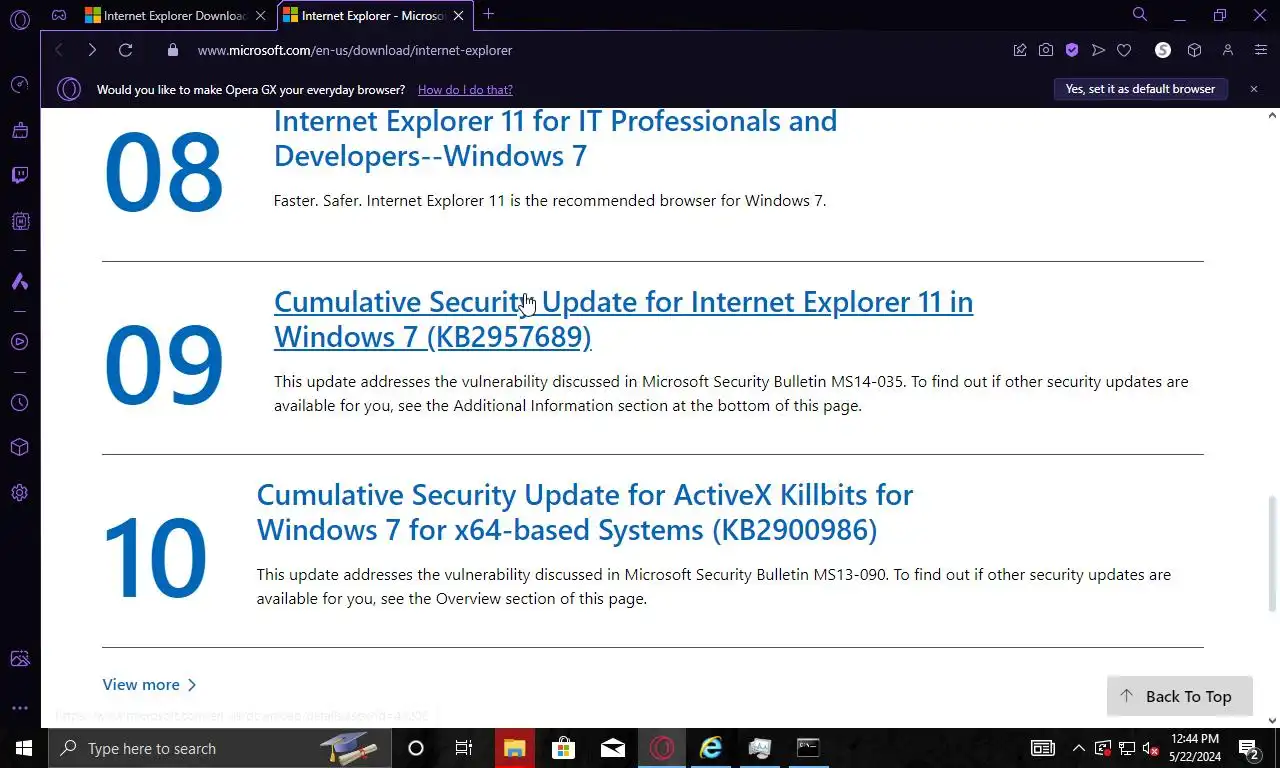The width and height of the screenshot is (1280, 768).
Task: Open GX Cleaner broom icon in sidebar
Action: (x=19, y=130)
